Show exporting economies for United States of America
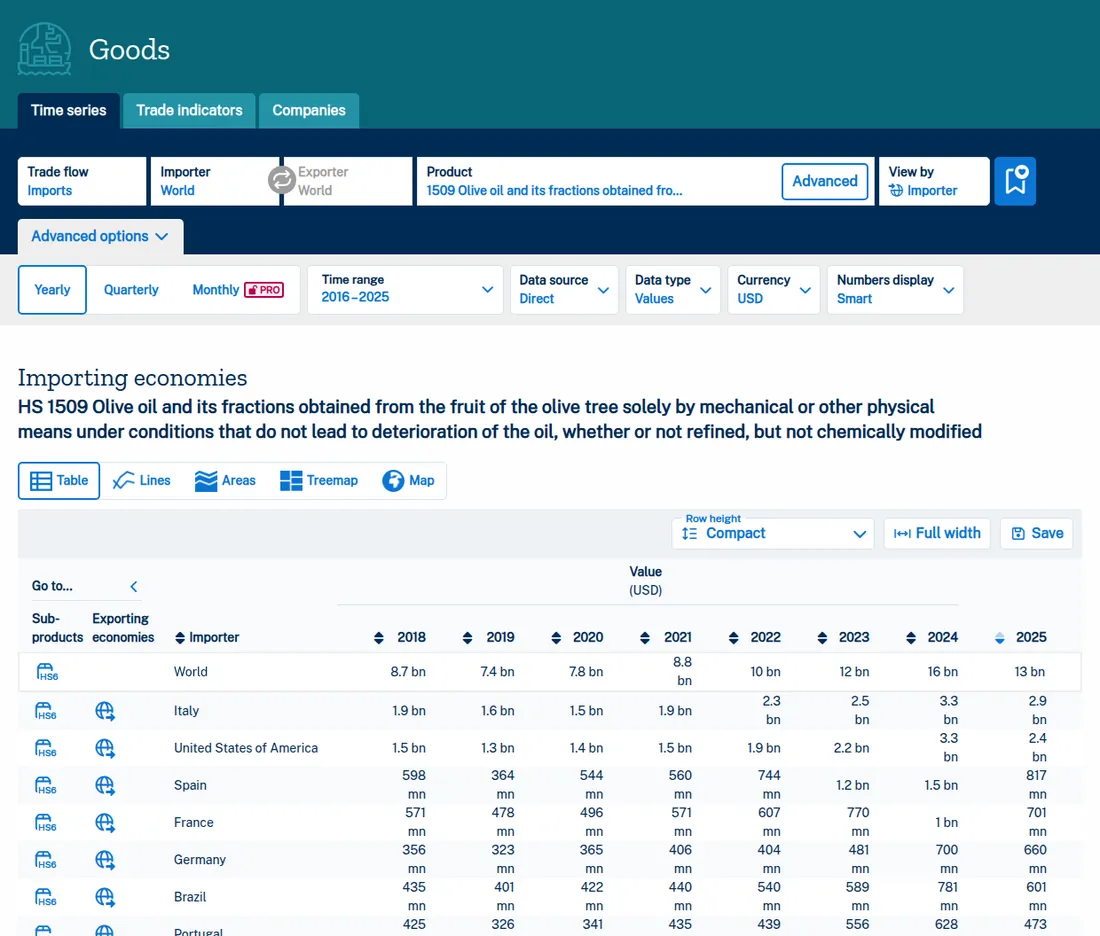 click(105, 748)
